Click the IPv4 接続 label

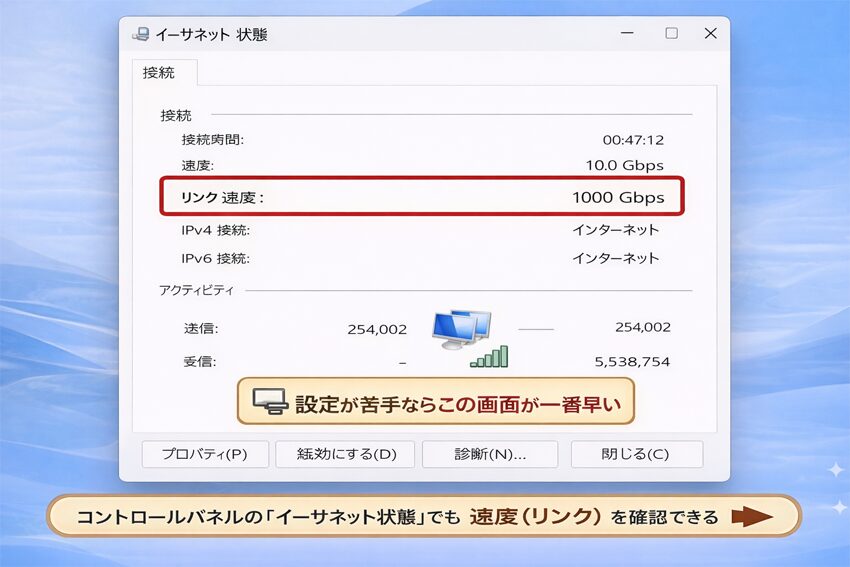[x=215, y=230]
